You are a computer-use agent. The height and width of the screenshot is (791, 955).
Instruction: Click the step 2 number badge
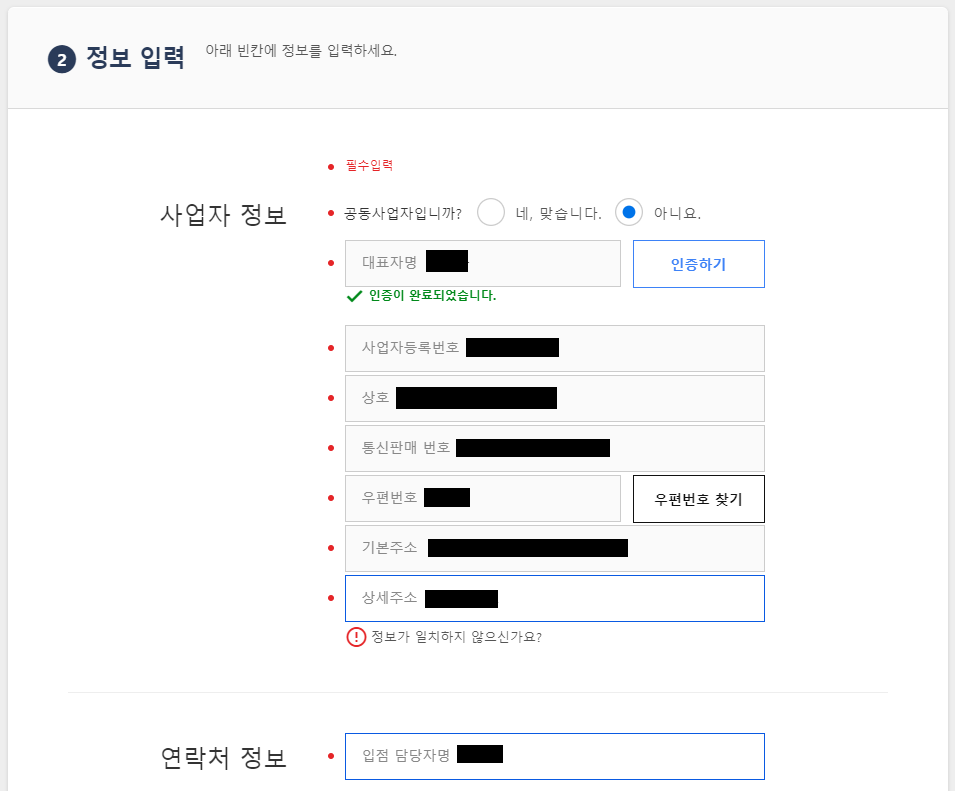click(62, 60)
